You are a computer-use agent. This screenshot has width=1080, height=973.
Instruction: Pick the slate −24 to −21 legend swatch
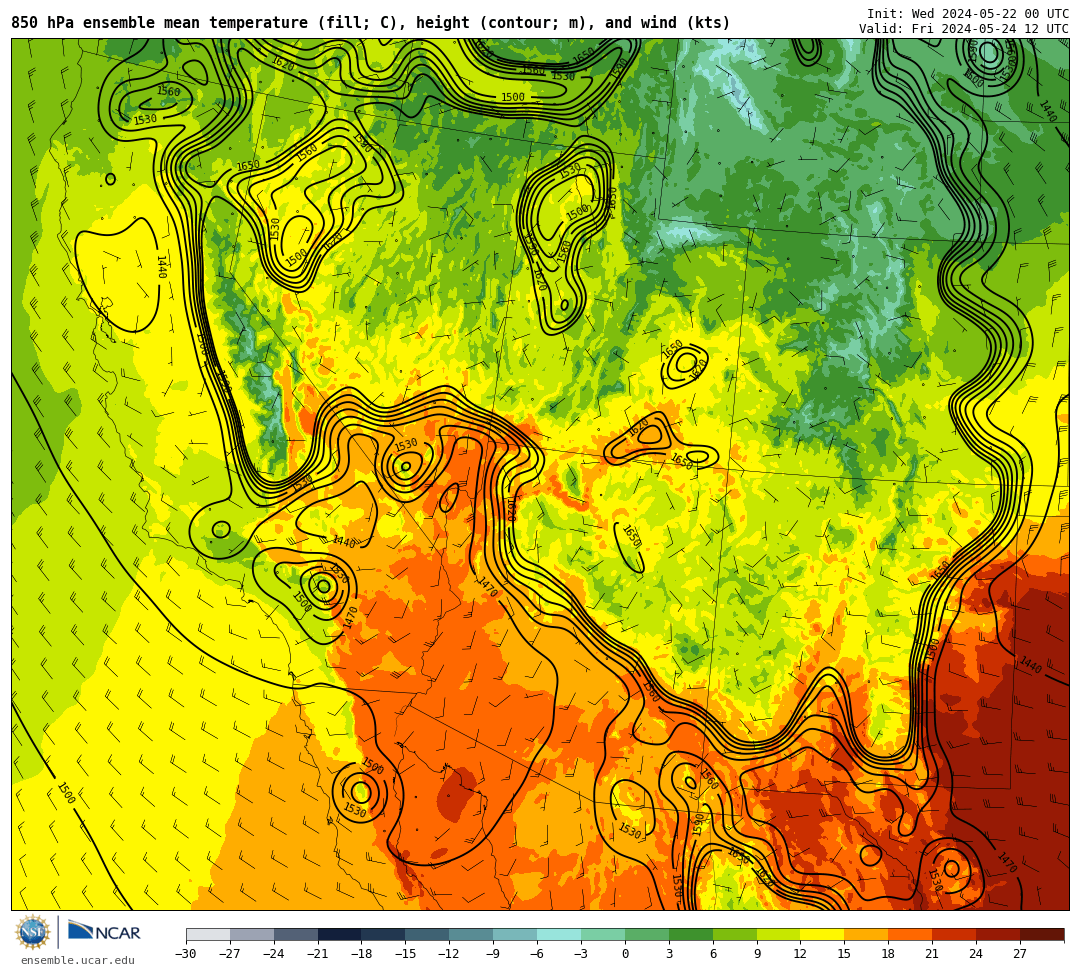[295, 934]
